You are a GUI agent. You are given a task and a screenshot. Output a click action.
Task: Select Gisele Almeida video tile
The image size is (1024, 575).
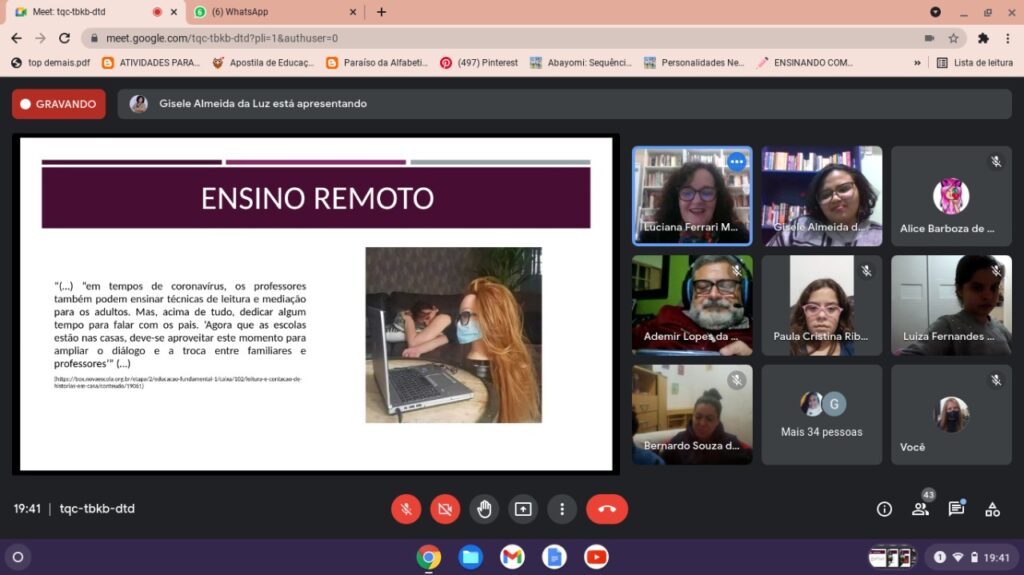[x=822, y=196]
